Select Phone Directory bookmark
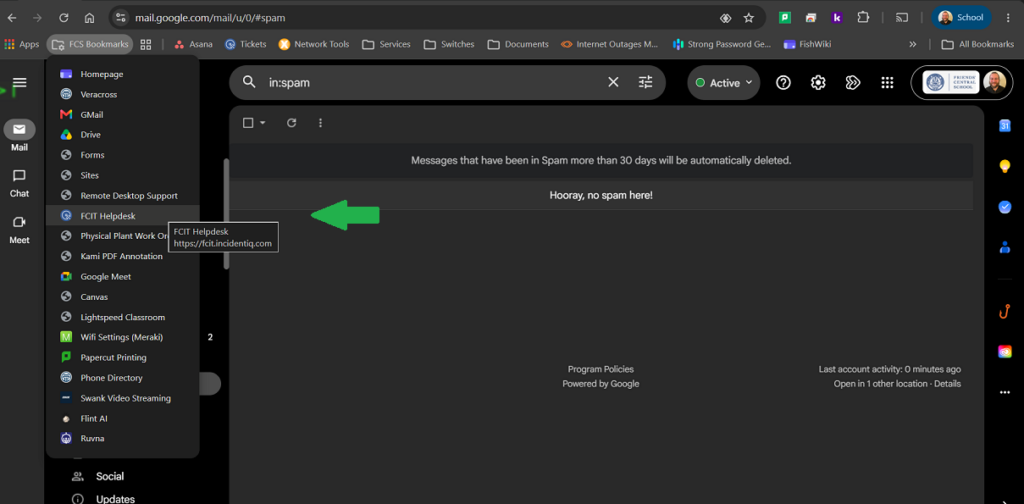 tap(123, 378)
